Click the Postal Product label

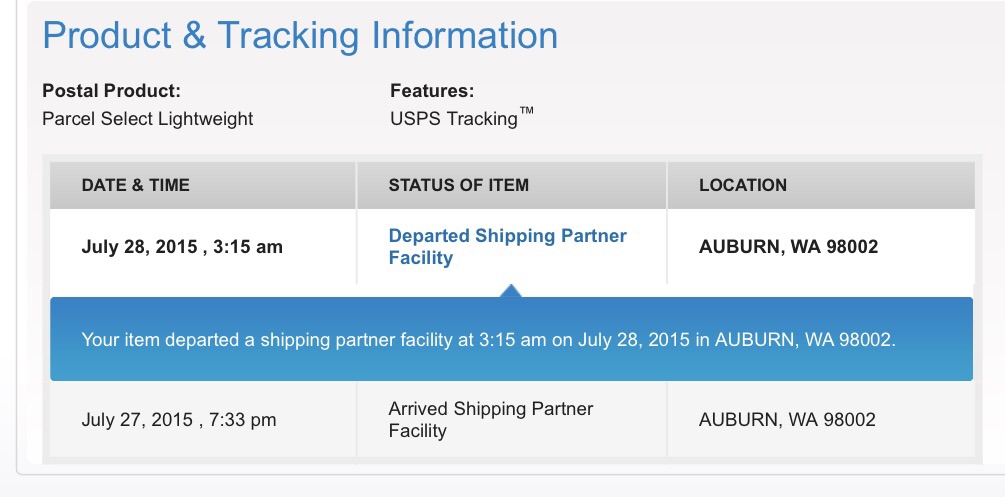(112, 91)
